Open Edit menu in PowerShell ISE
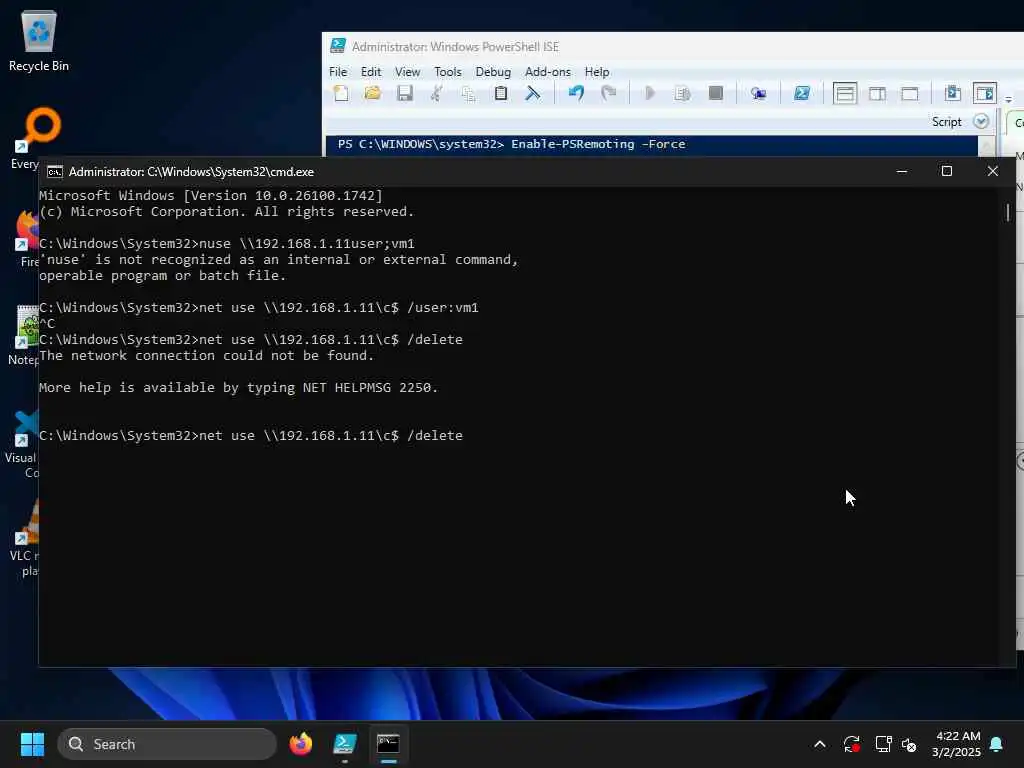Viewport: 1024px width, 768px height. point(371,72)
